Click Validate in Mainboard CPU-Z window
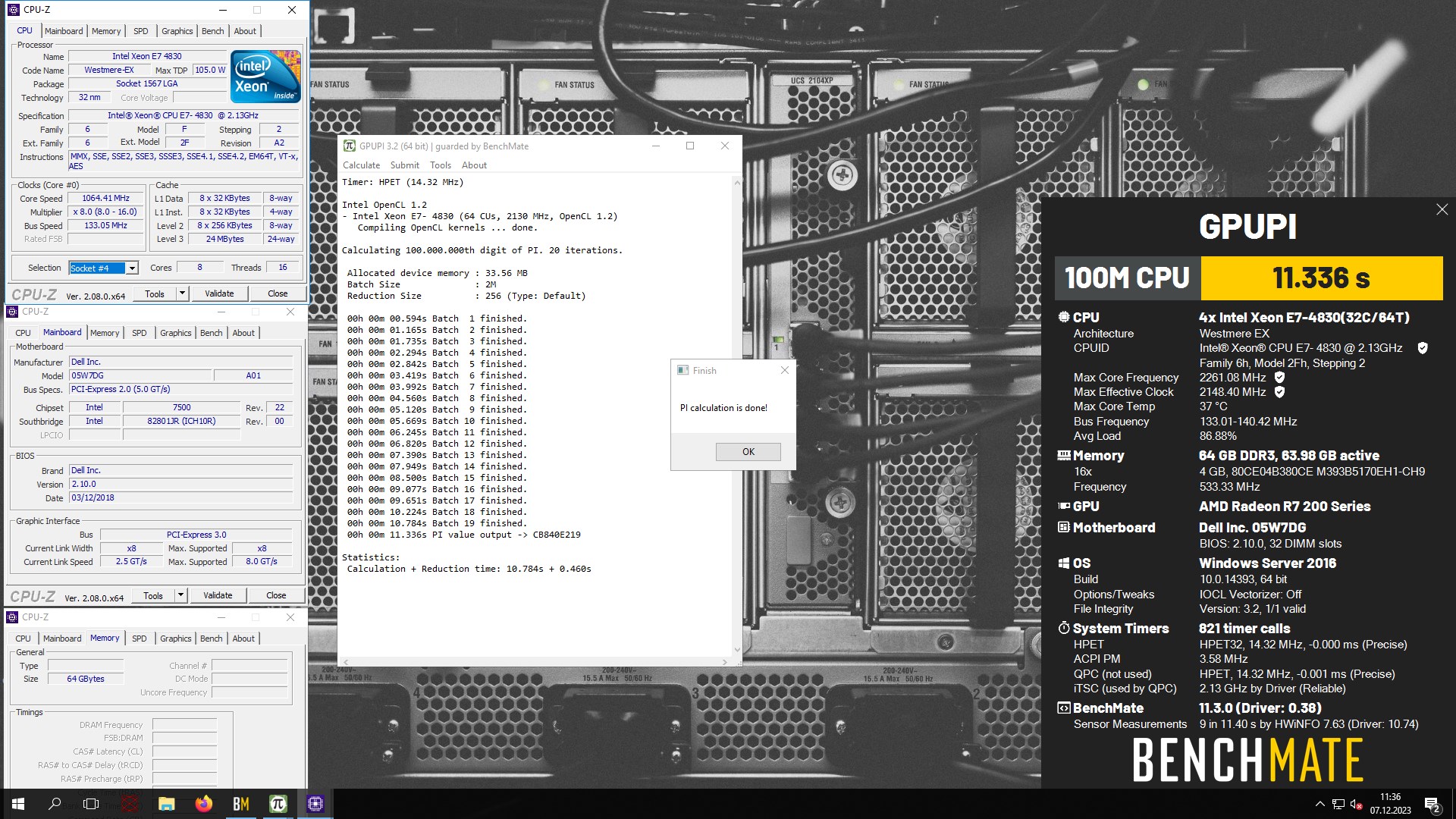1456x819 pixels. (218, 595)
